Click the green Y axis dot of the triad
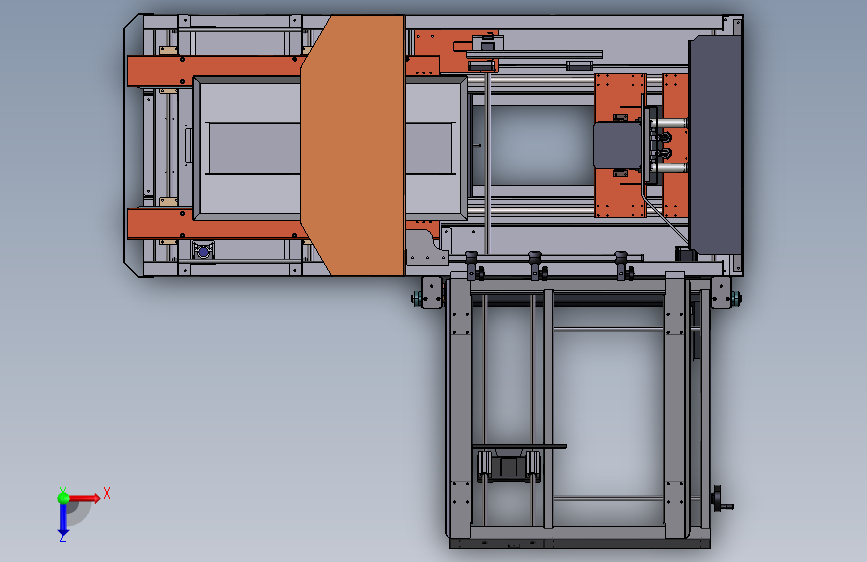This screenshot has width=867, height=562. coord(63,498)
